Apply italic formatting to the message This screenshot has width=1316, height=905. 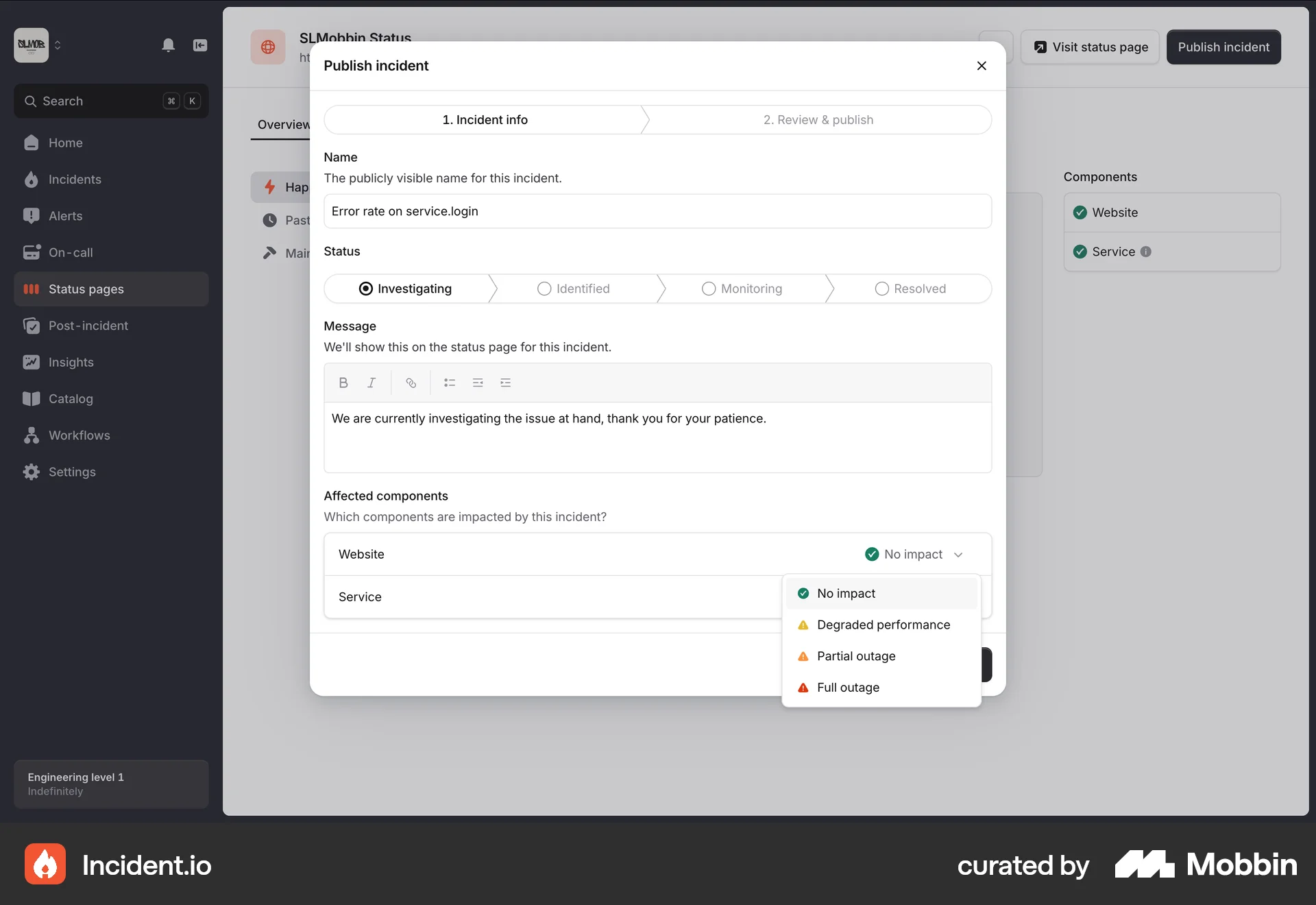click(371, 383)
